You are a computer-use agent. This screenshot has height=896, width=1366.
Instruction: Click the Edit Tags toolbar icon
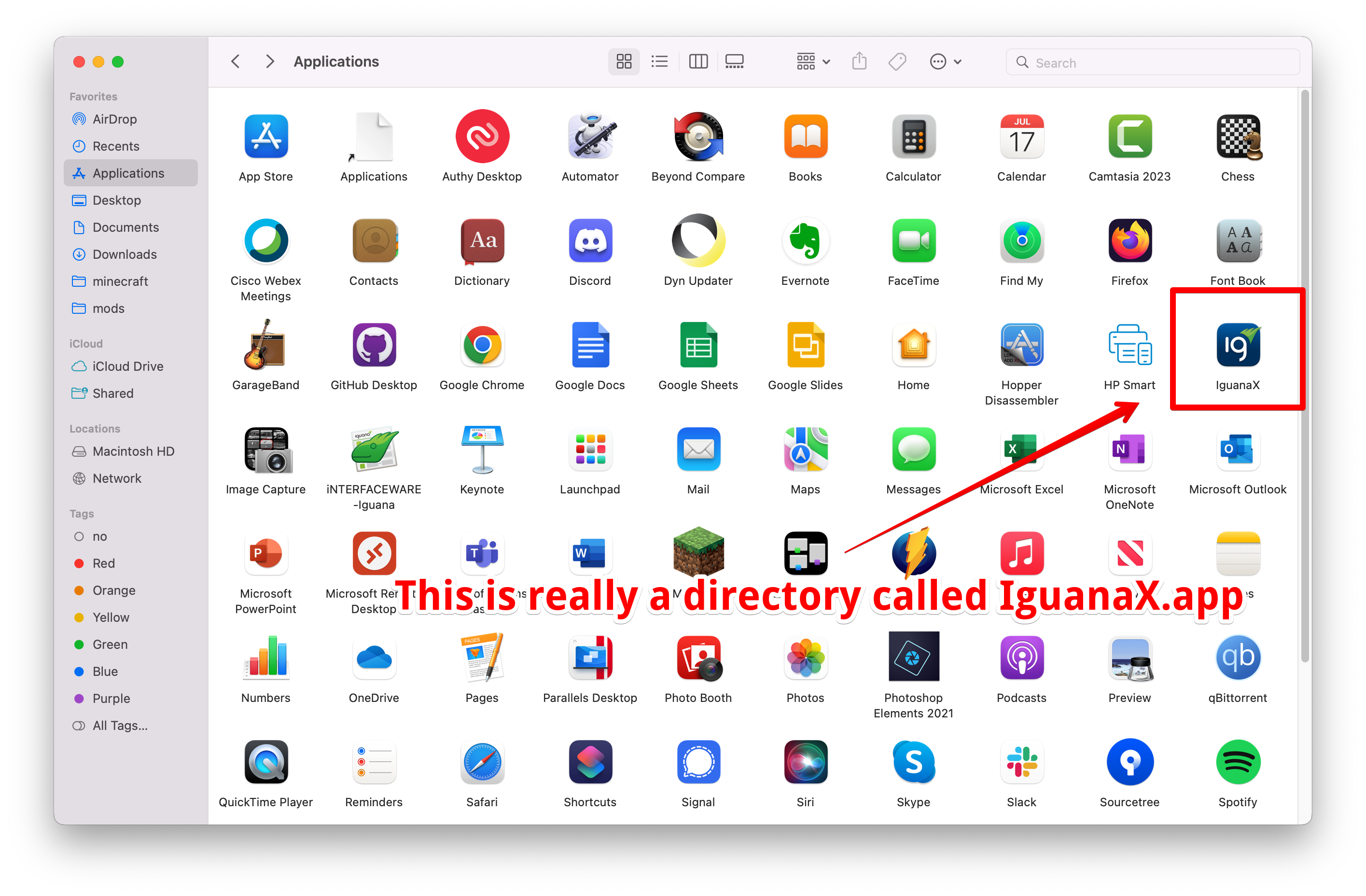tap(896, 61)
